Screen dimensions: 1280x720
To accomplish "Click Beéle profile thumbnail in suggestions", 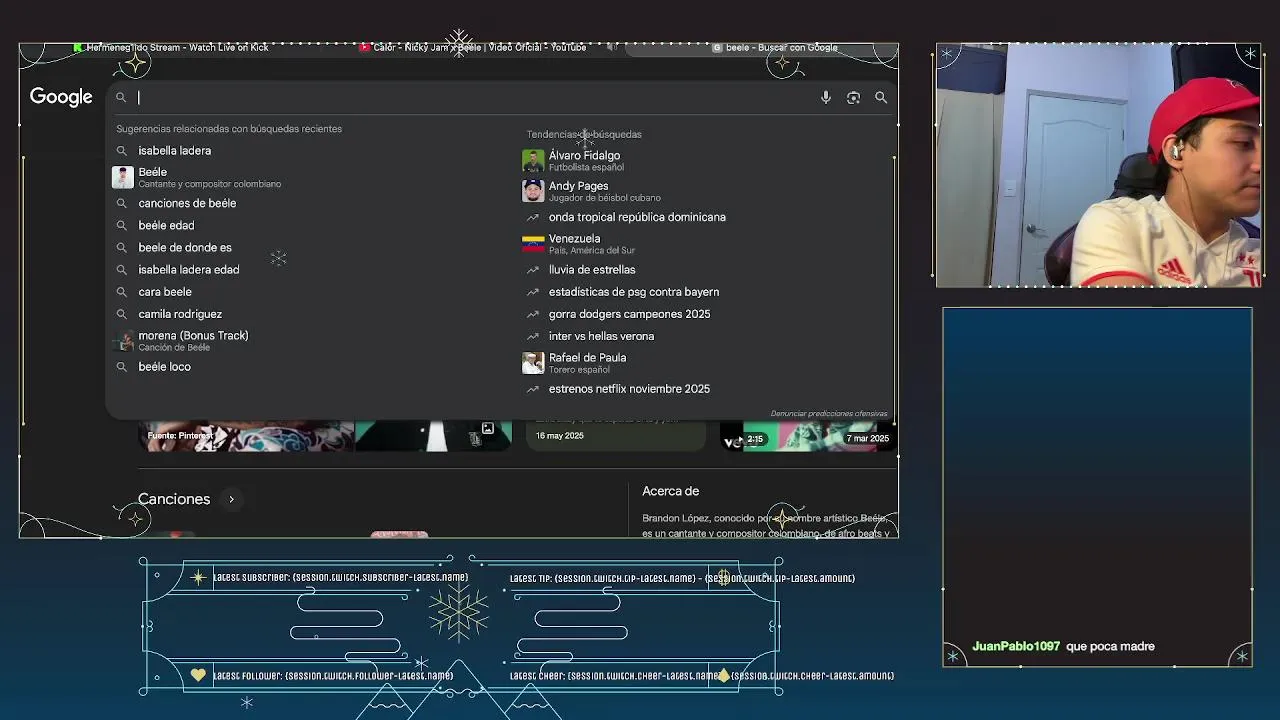I will pos(122,177).
